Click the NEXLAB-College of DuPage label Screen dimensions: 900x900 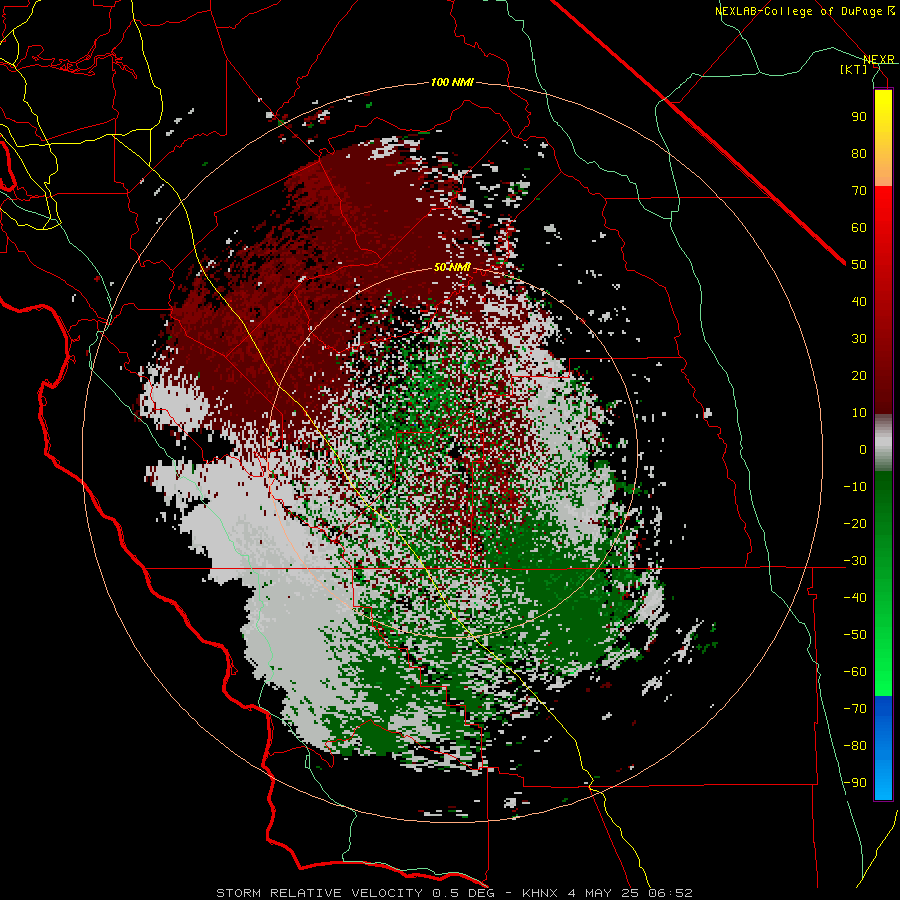pyautogui.click(x=804, y=11)
